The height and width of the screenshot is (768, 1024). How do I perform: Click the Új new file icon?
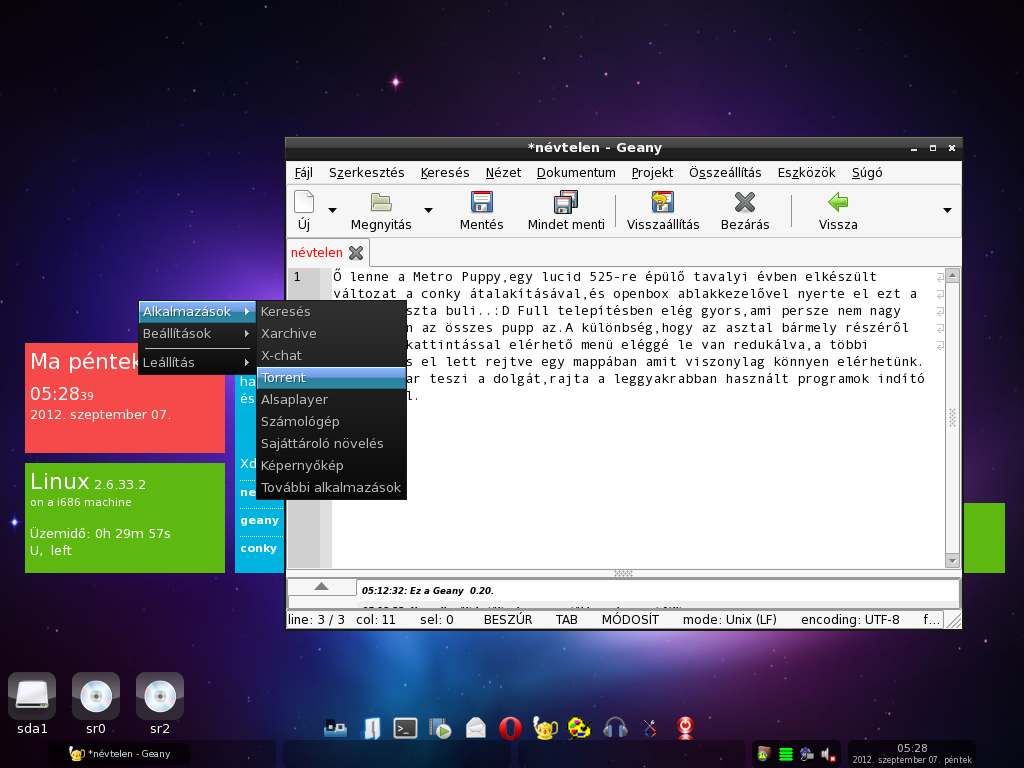click(304, 202)
